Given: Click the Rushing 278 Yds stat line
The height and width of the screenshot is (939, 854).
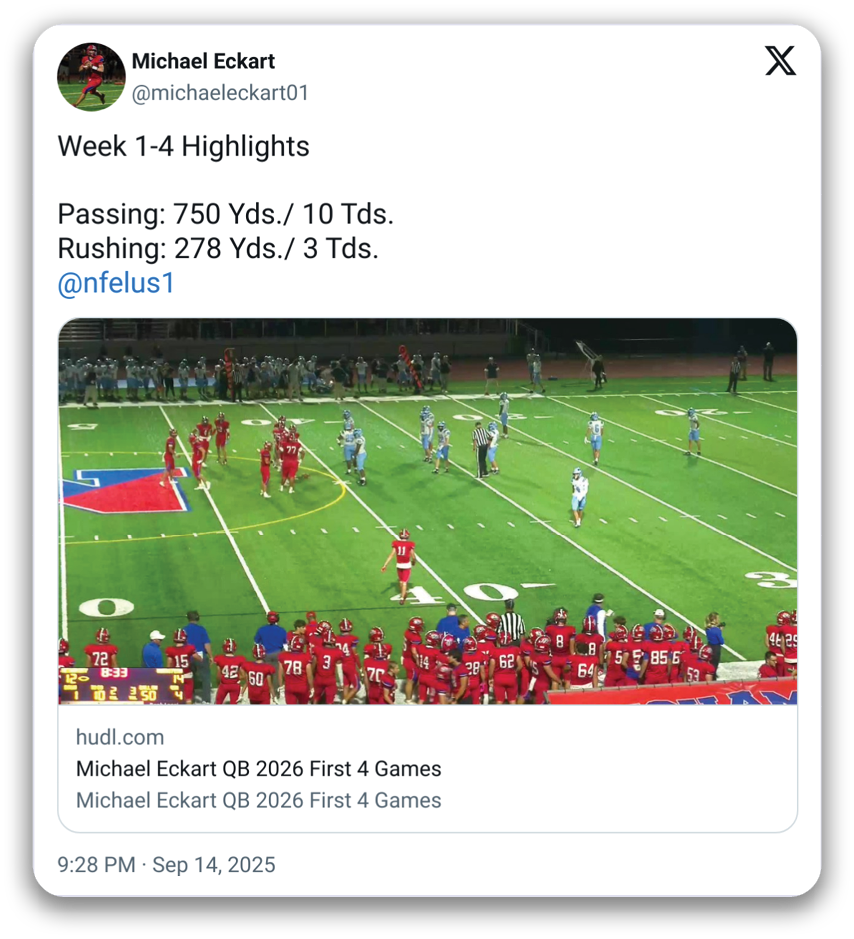Looking at the screenshot, I should point(218,248).
